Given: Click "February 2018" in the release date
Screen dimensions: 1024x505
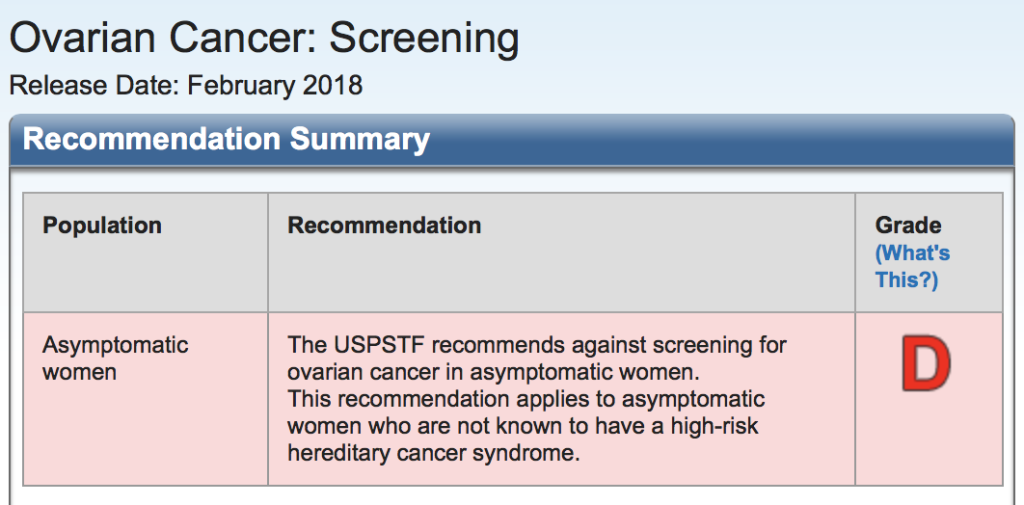Looking at the screenshot, I should click(x=274, y=85).
